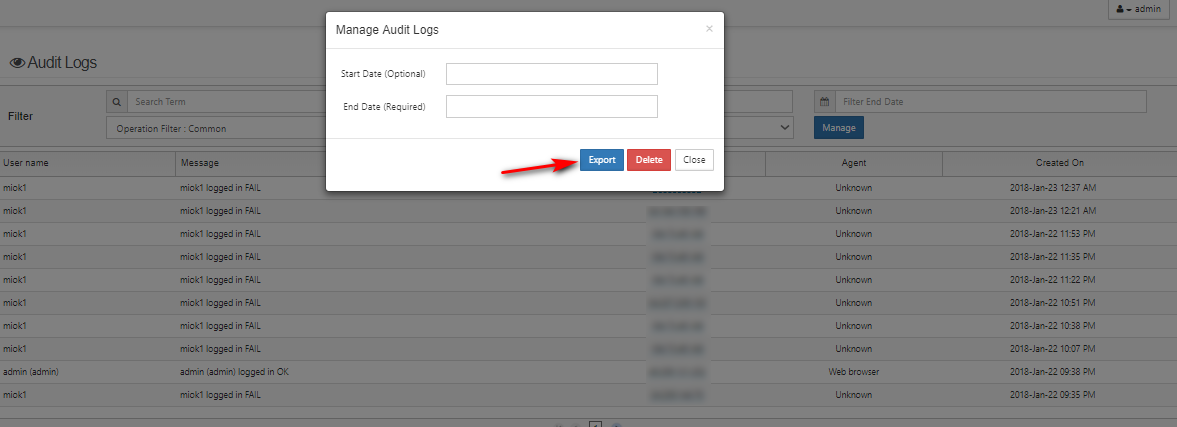Focus the Start Date (Optional) field
This screenshot has width=1177, height=427.
551,74
